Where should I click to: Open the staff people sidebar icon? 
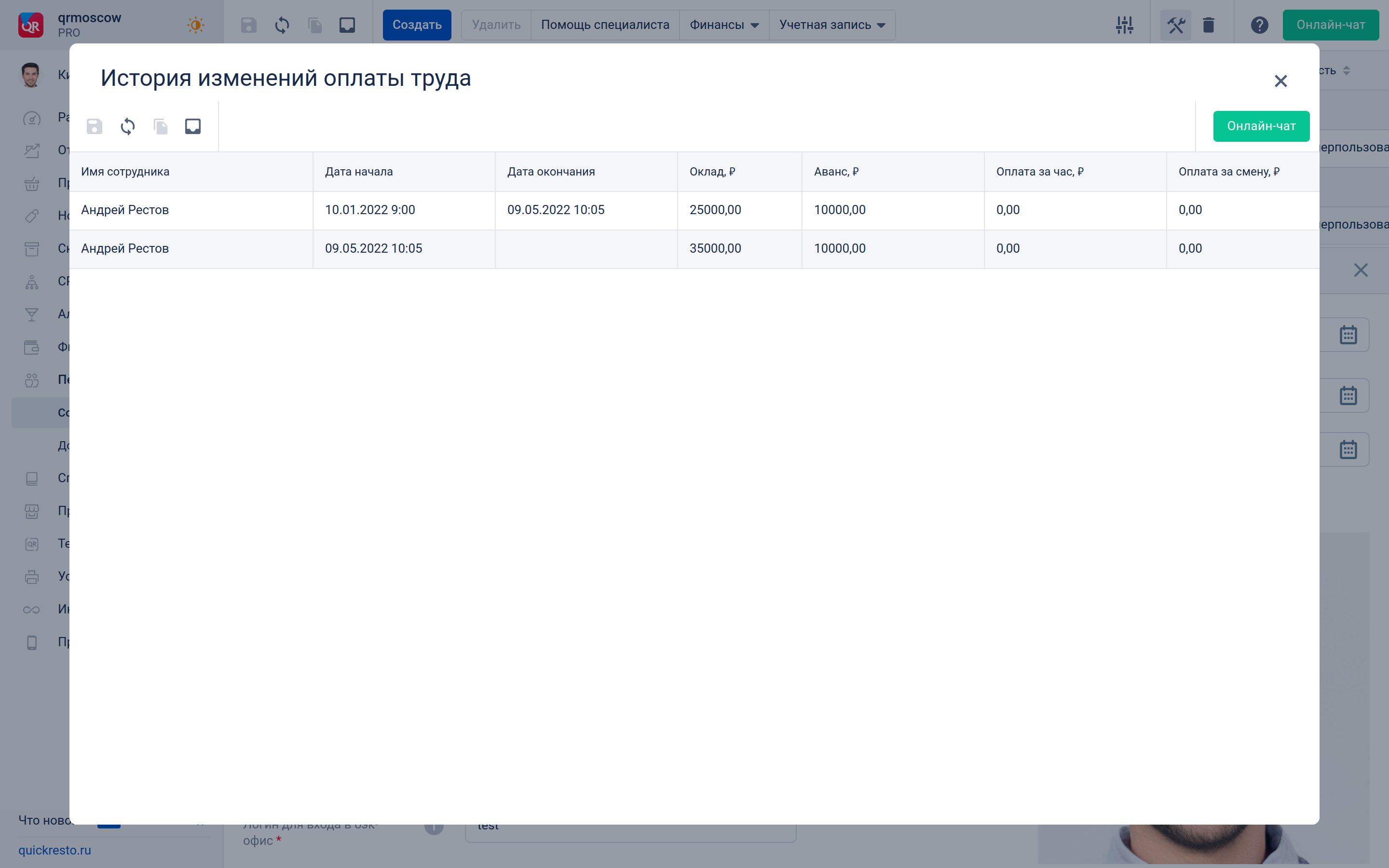click(x=31, y=380)
